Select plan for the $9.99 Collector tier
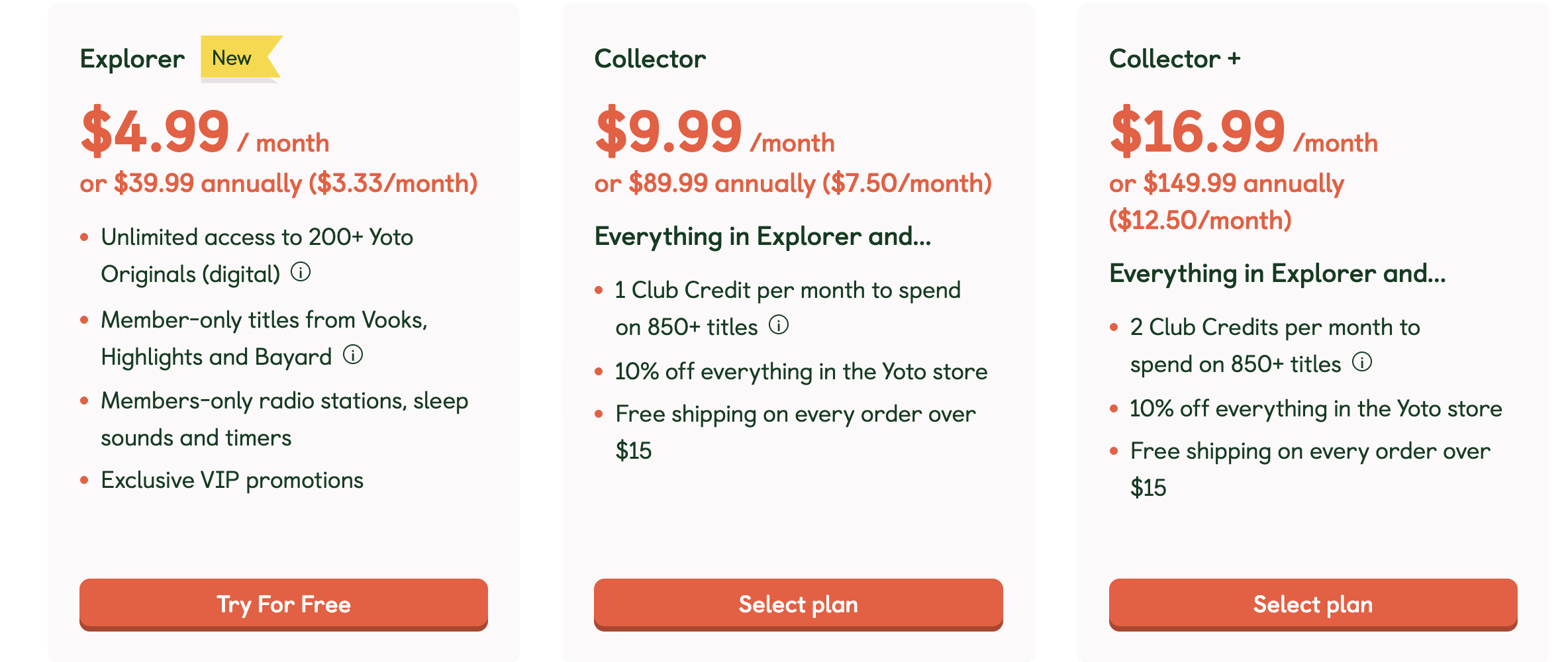This screenshot has width=1568, height=662. pos(798,604)
